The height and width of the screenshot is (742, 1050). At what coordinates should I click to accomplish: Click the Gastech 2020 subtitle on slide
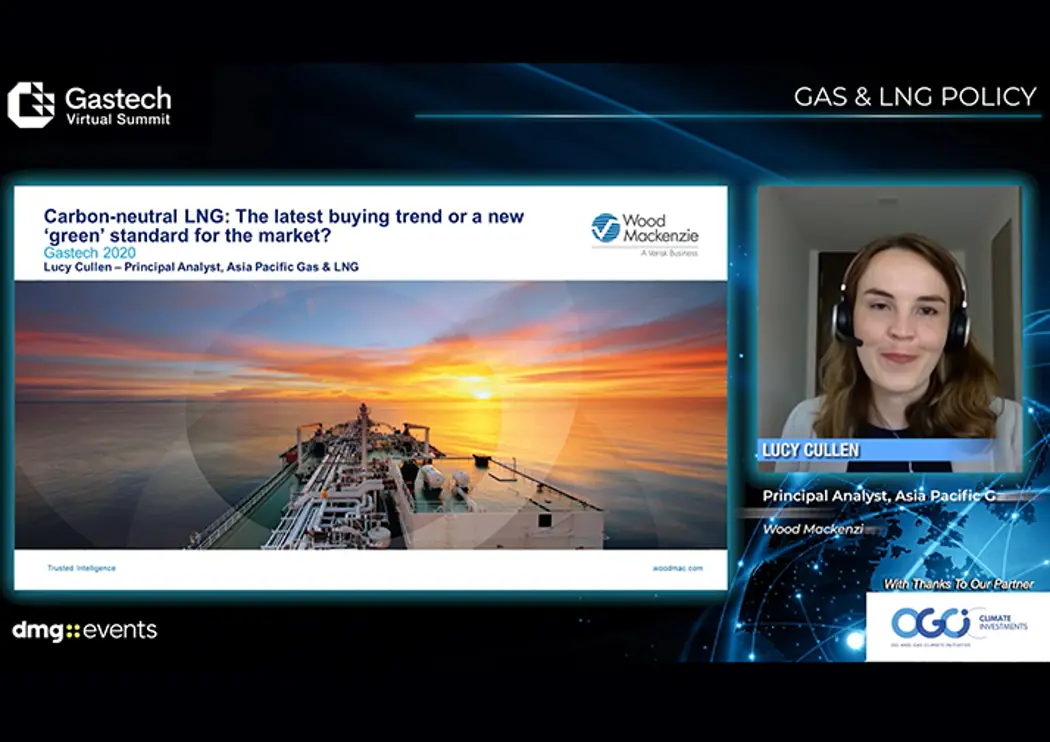tap(90, 253)
